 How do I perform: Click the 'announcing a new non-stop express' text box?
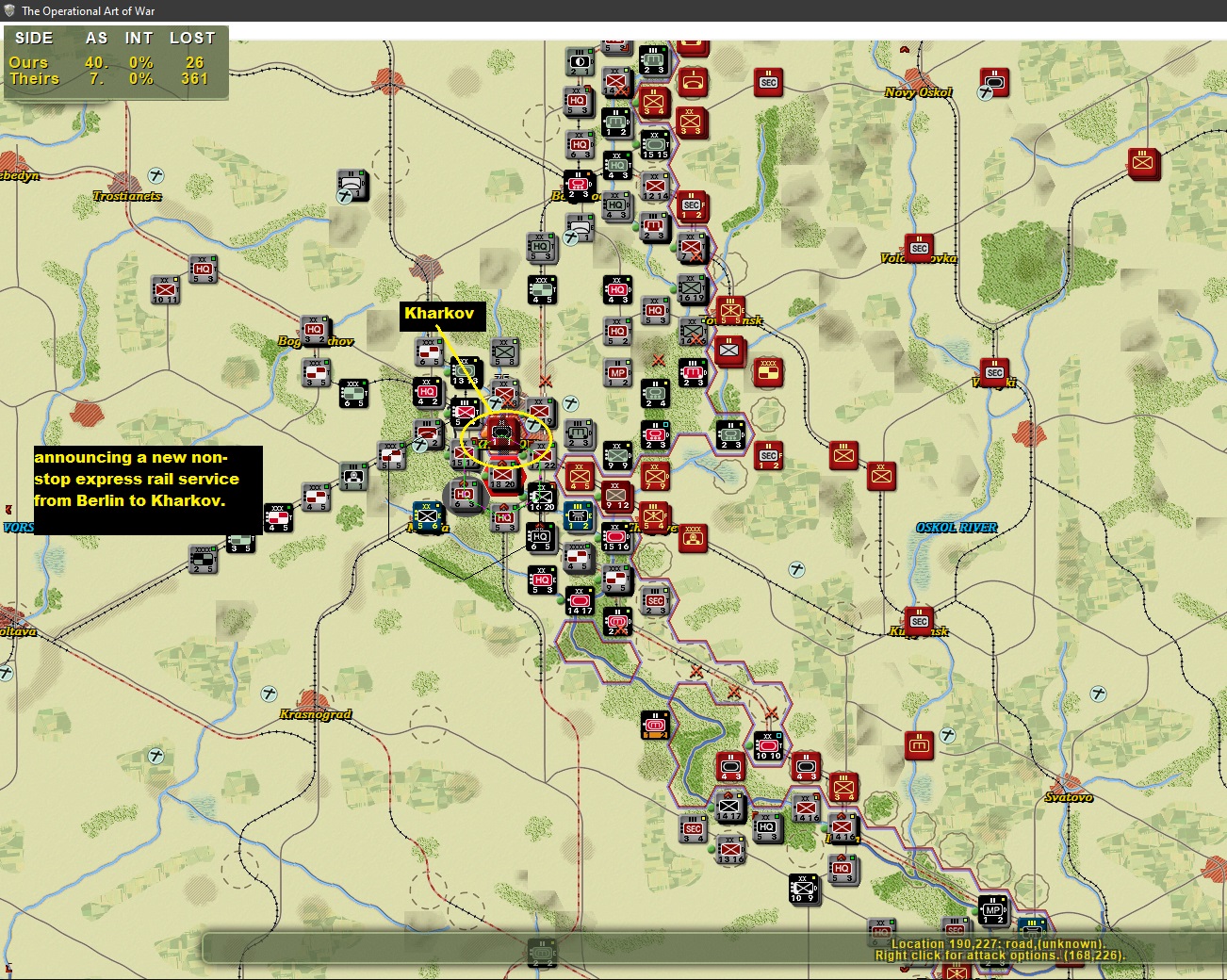coord(148,490)
